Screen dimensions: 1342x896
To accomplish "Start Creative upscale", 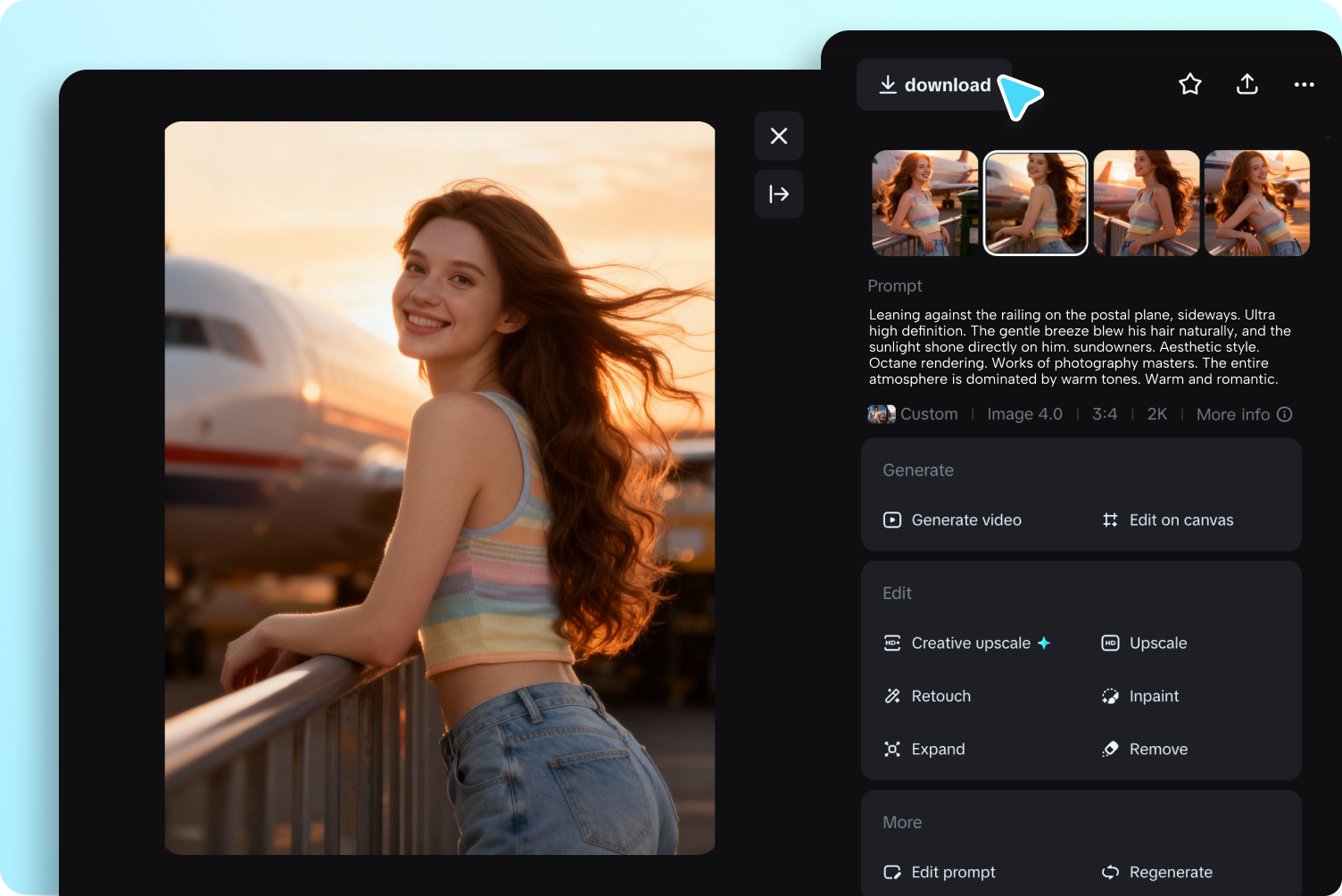I will 966,643.
